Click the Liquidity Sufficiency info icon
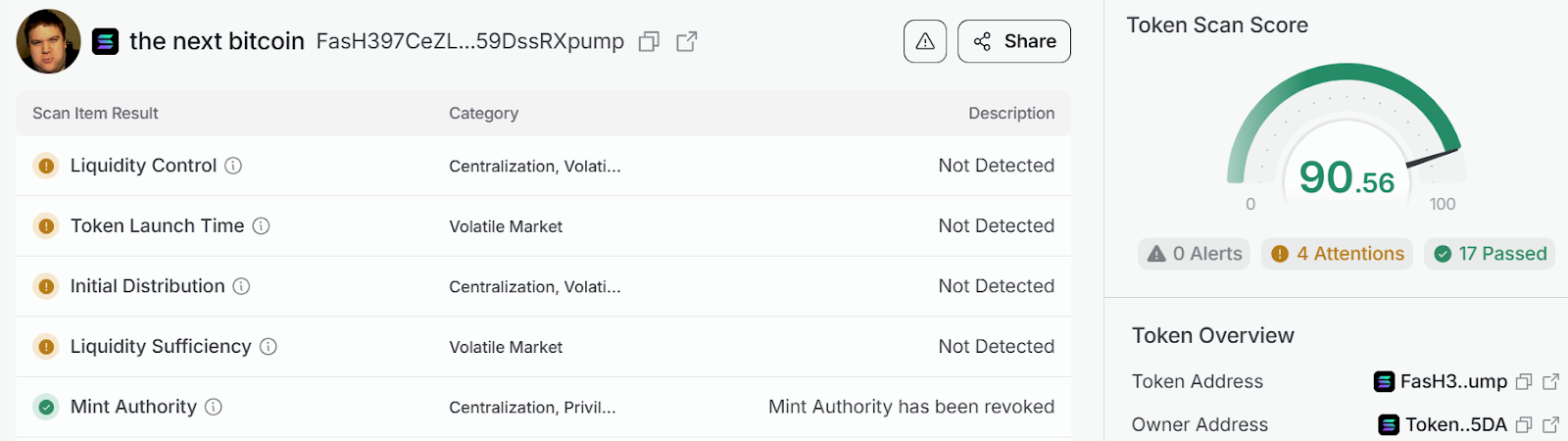 tap(269, 347)
